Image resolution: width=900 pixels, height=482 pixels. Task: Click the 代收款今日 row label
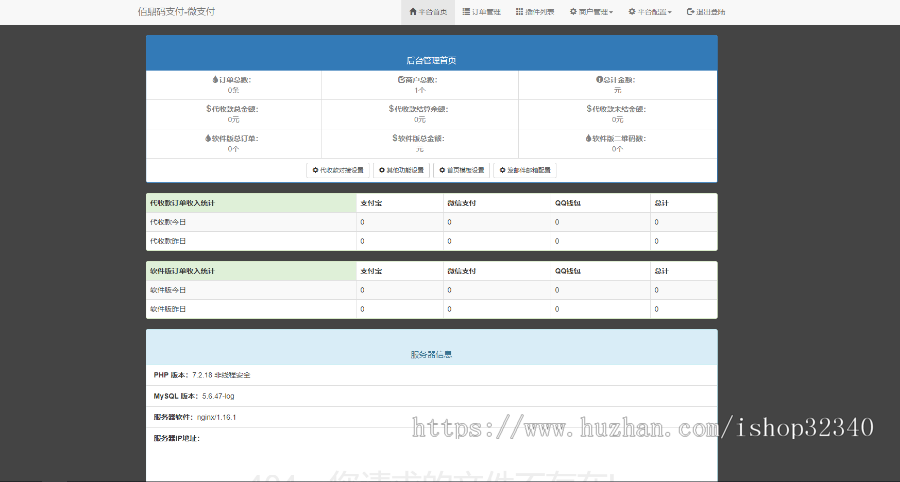(168, 222)
